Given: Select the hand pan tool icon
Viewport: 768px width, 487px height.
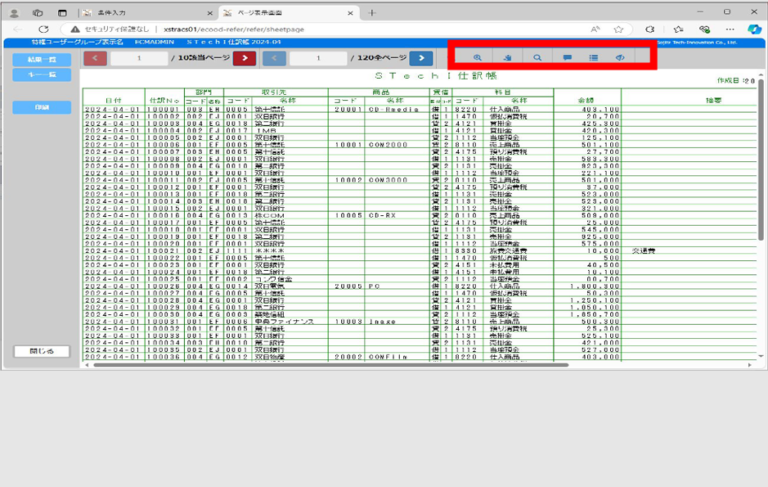Looking at the screenshot, I should (507, 58).
